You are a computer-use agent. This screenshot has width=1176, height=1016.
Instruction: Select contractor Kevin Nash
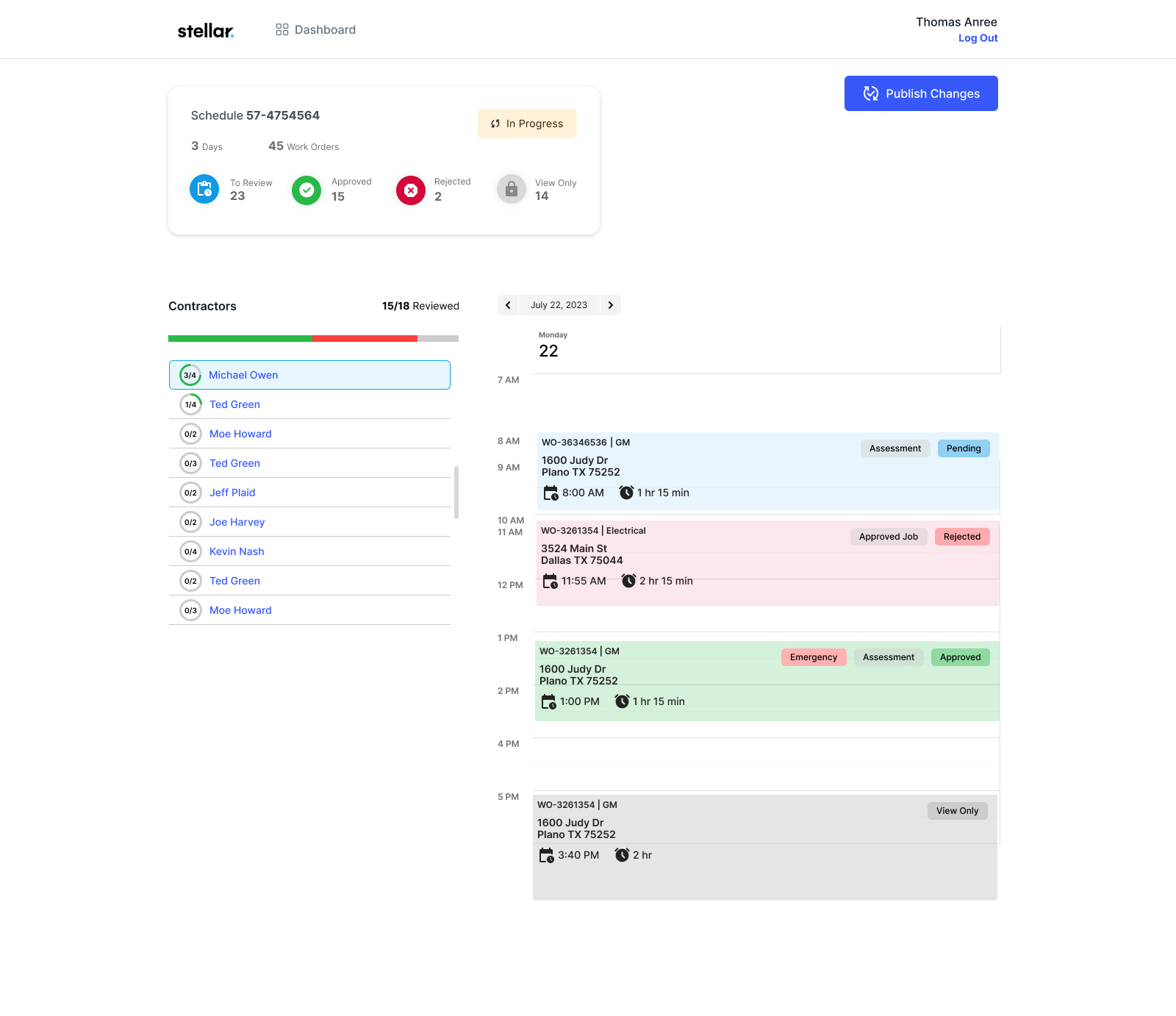(x=237, y=551)
